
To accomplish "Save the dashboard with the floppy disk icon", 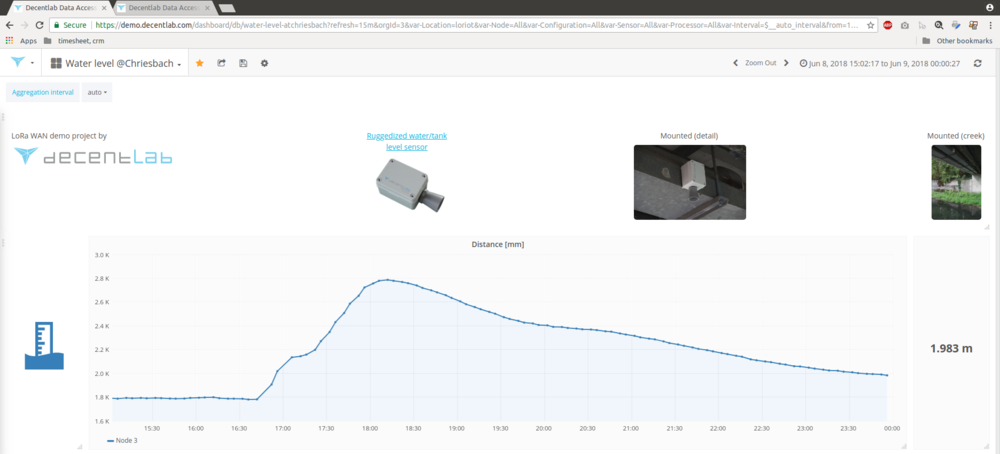I will point(243,63).
